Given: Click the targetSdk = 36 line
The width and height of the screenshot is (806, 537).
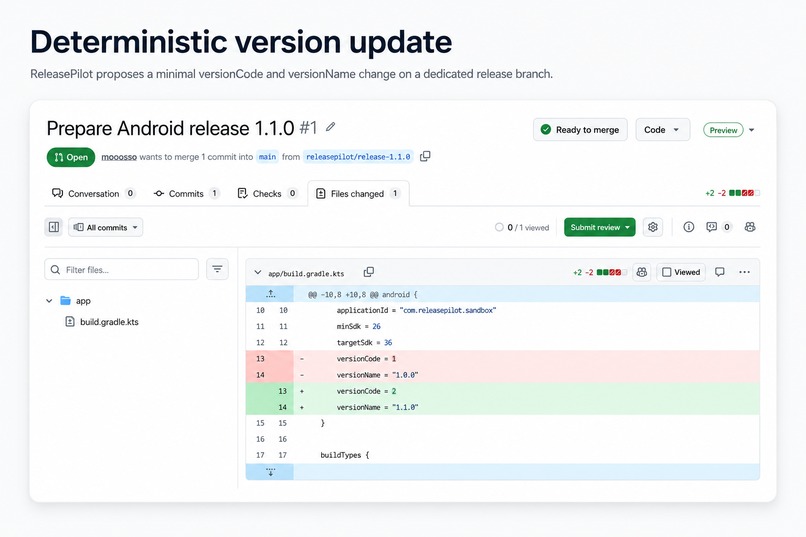Looking at the screenshot, I should point(503,343).
